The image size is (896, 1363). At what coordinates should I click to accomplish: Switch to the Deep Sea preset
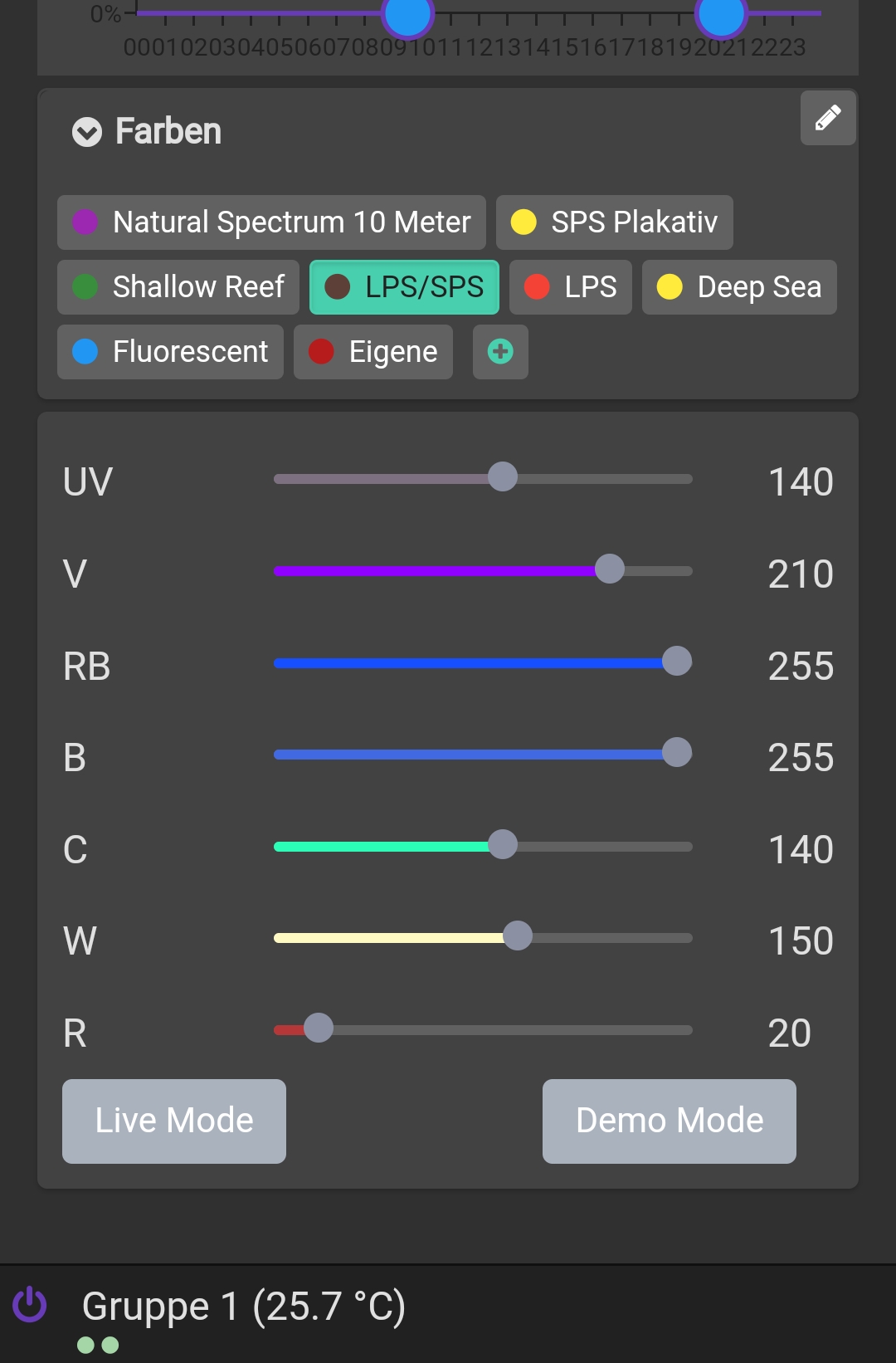[x=739, y=287]
